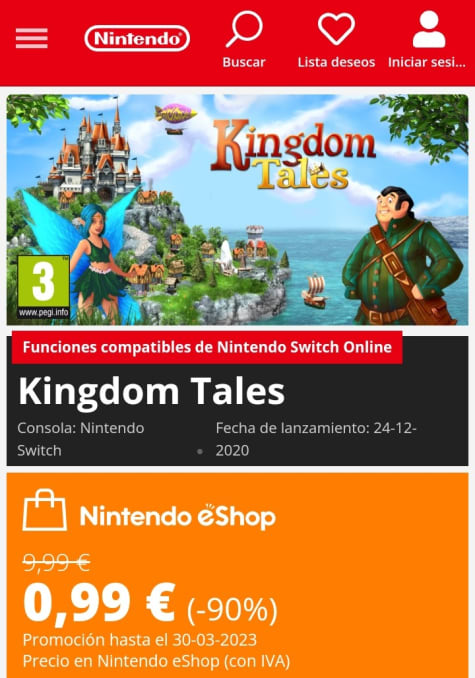This screenshot has height=678, width=475.
Task: Open the Lista deseos heart icon
Action: click(336, 29)
